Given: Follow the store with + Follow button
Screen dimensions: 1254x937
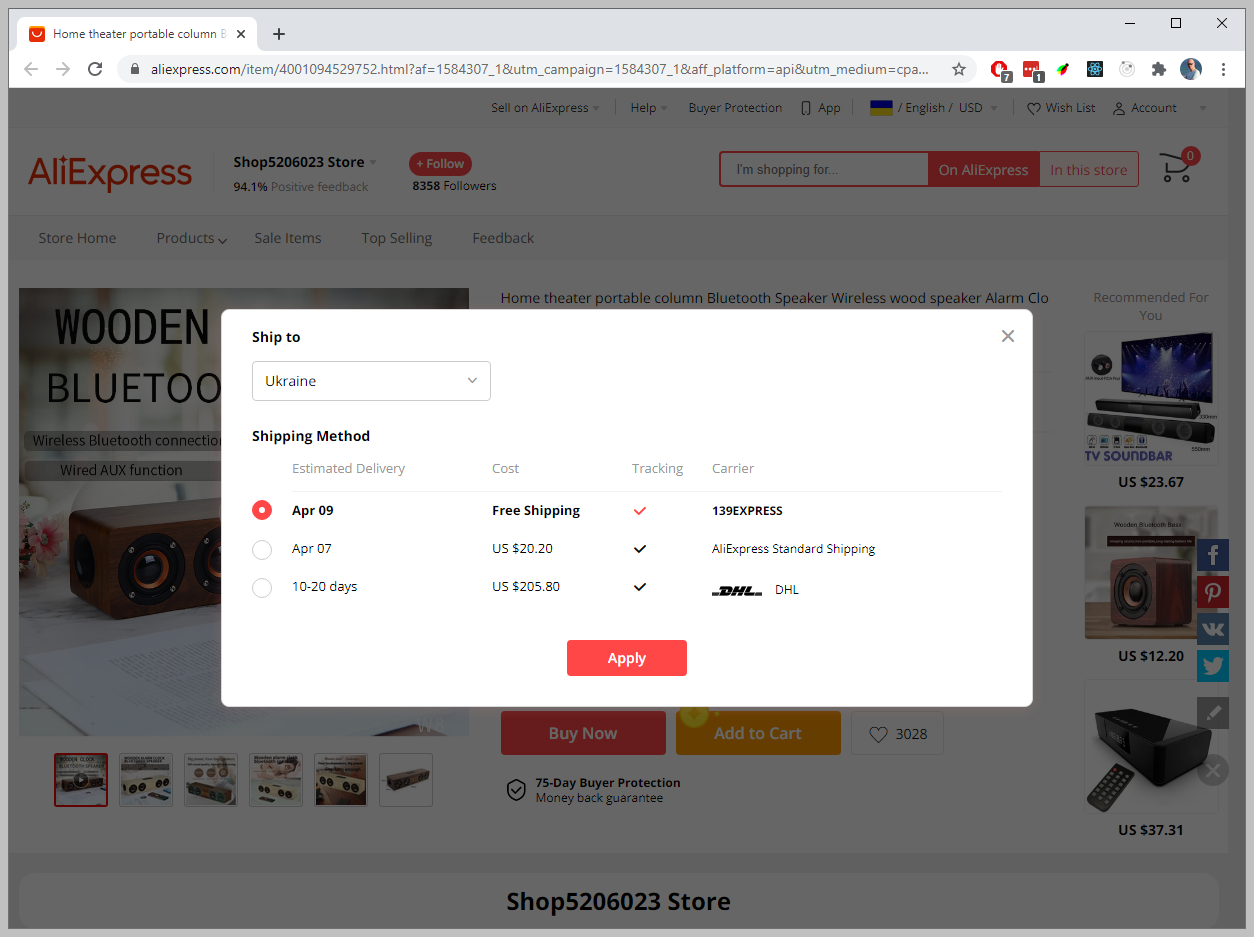Looking at the screenshot, I should 440,164.
